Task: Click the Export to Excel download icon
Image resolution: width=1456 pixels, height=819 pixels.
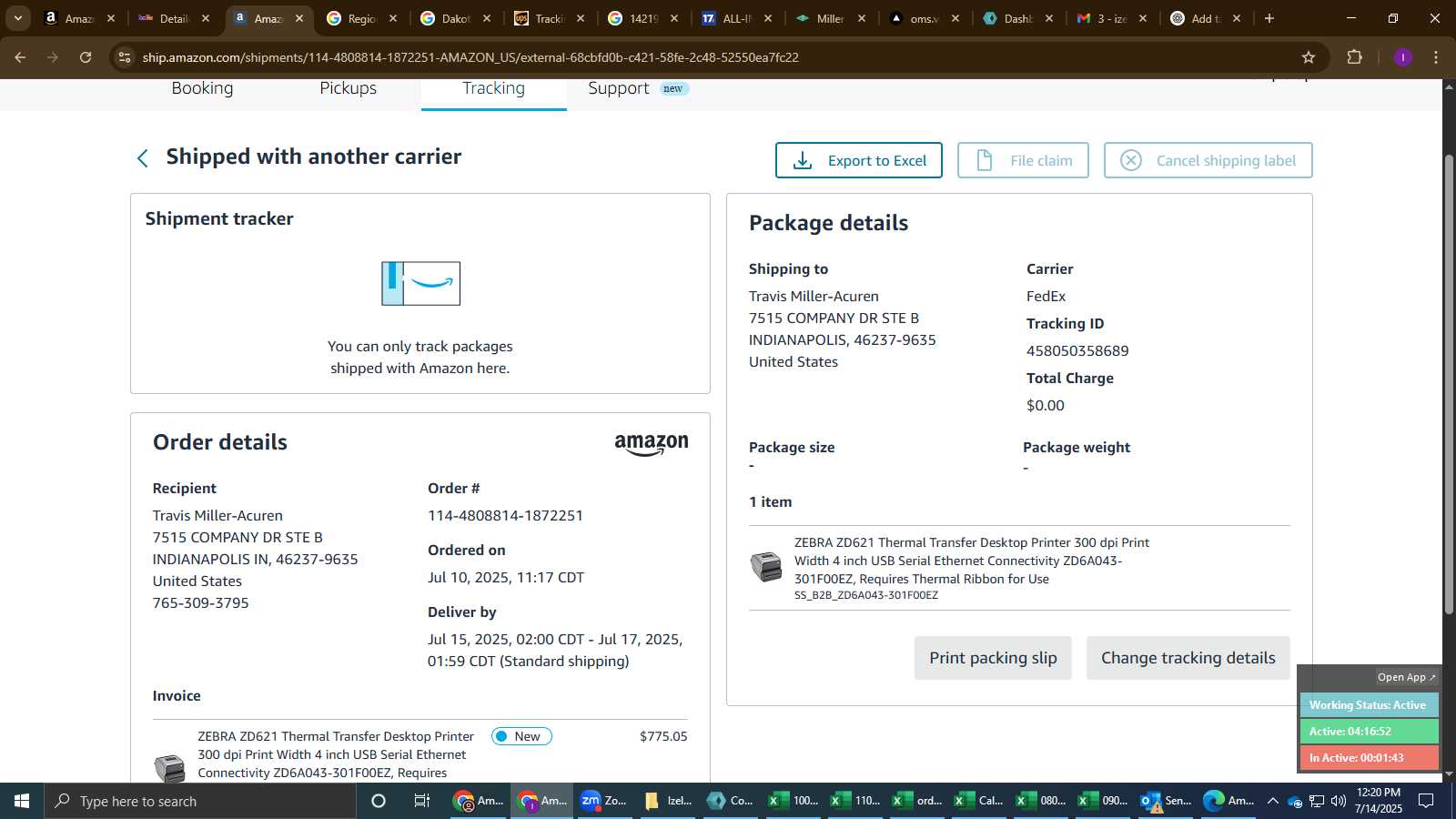Action: point(803,161)
